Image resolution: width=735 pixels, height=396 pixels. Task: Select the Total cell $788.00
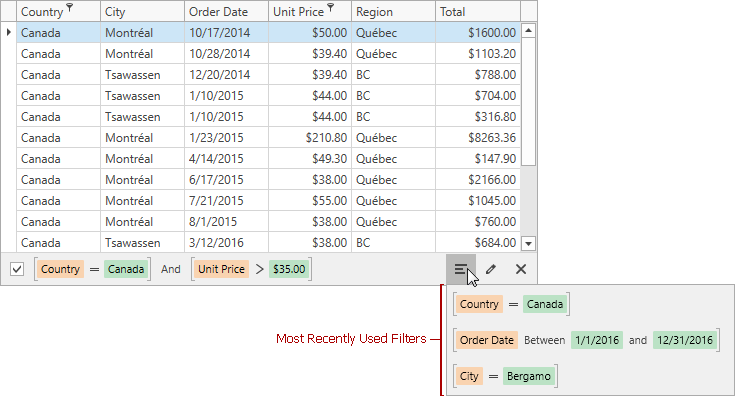click(x=478, y=75)
